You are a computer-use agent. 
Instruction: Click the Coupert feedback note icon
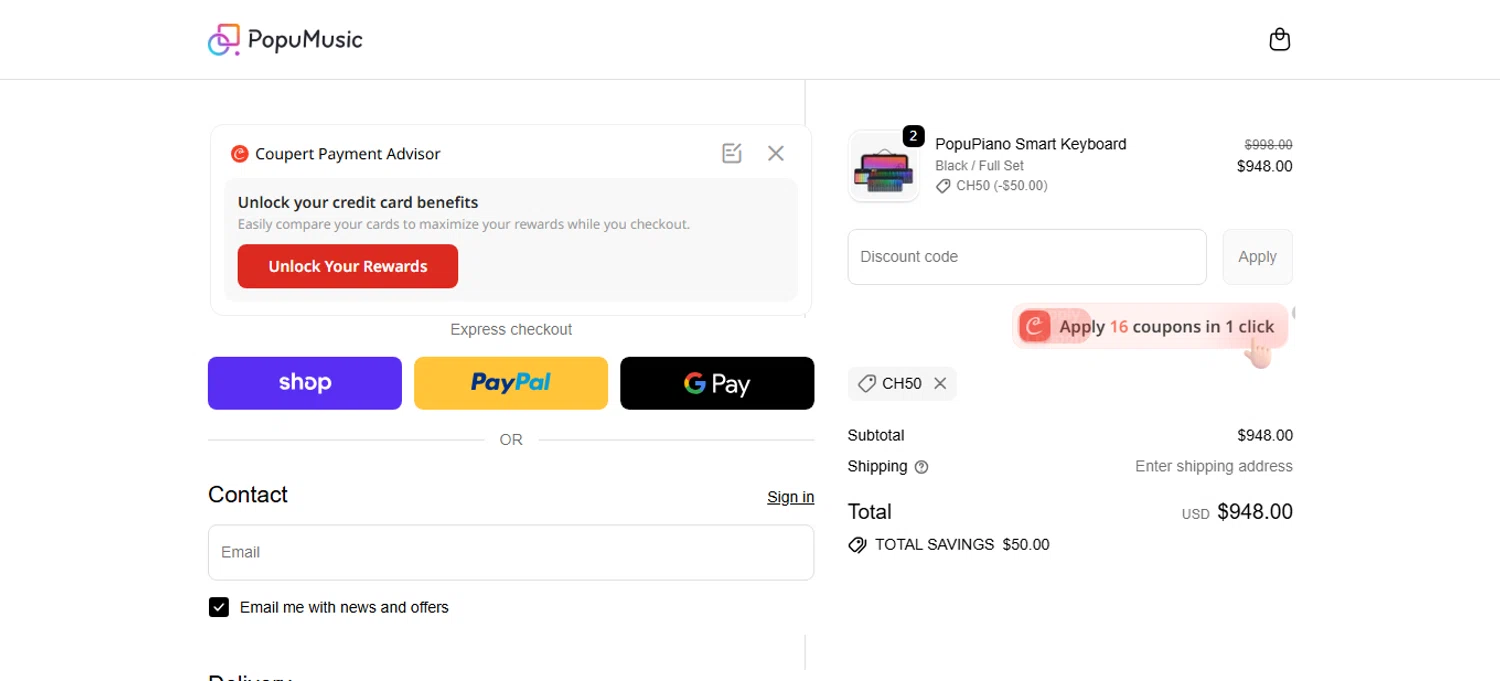coord(732,153)
